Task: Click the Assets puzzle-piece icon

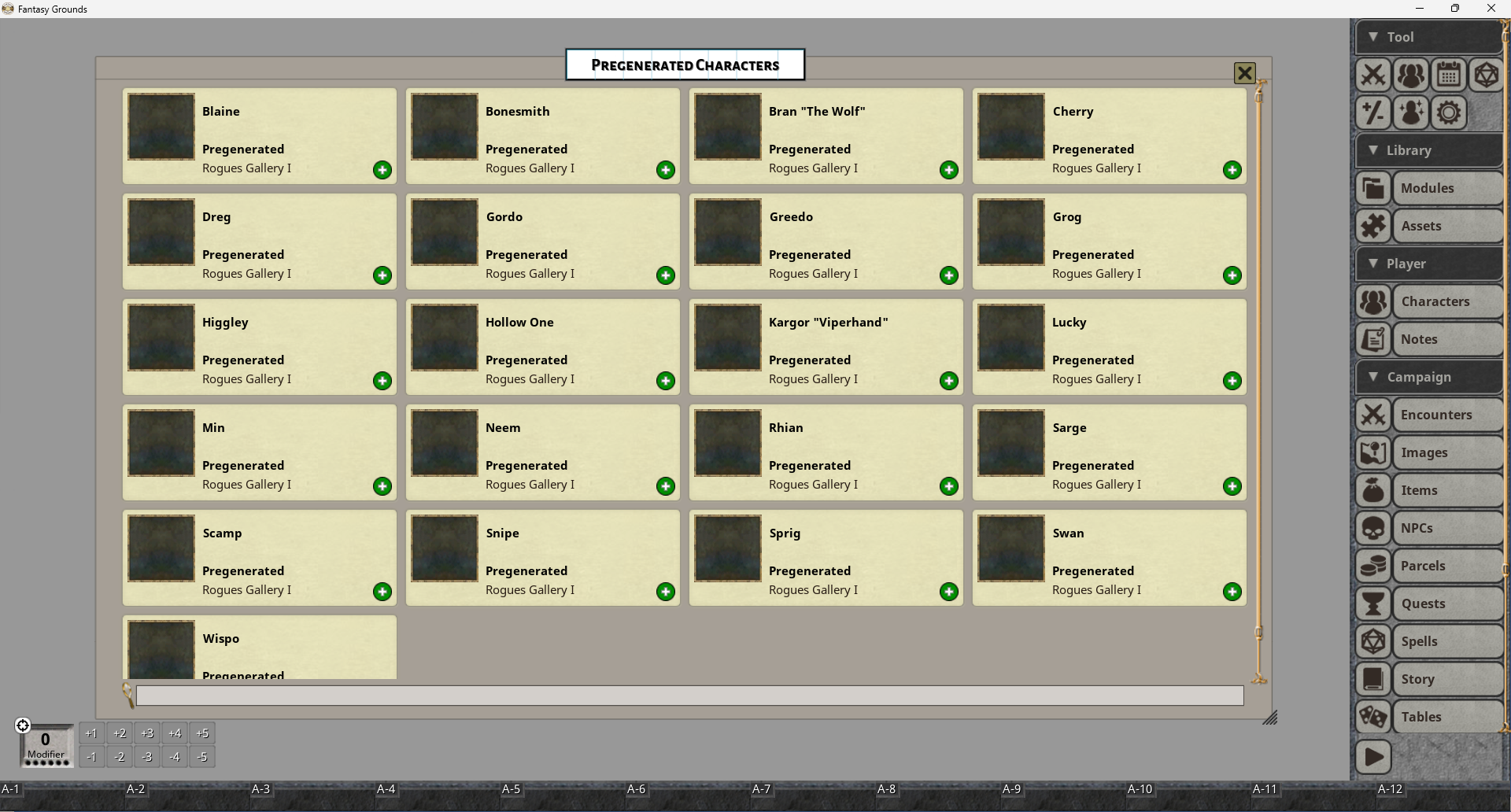Action: click(x=1373, y=226)
